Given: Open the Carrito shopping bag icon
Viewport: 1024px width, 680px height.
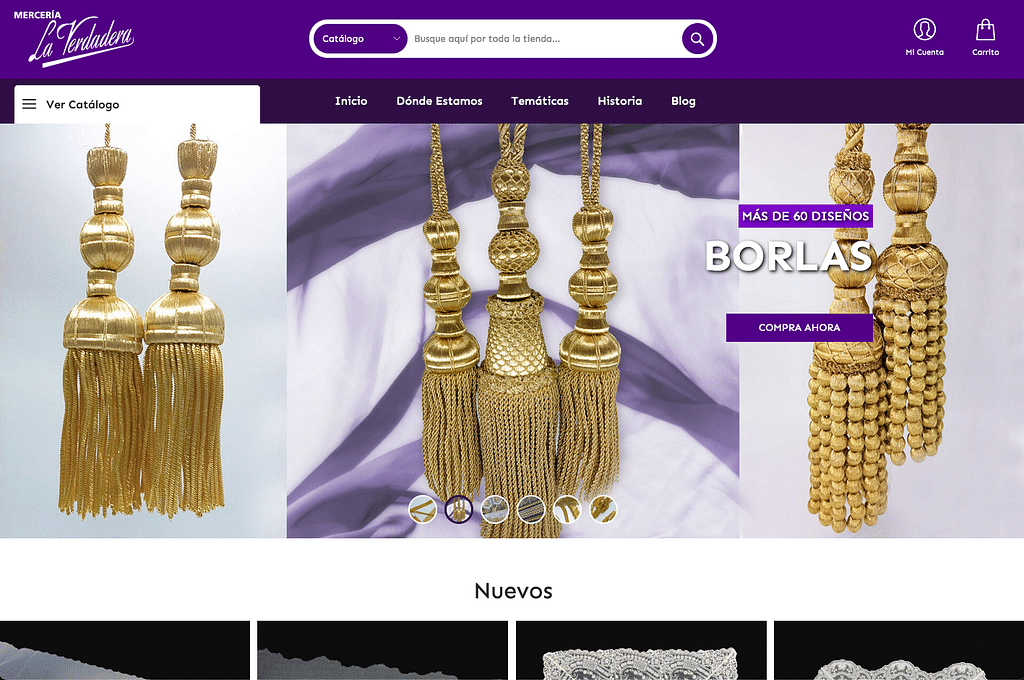Looking at the screenshot, I should [985, 29].
